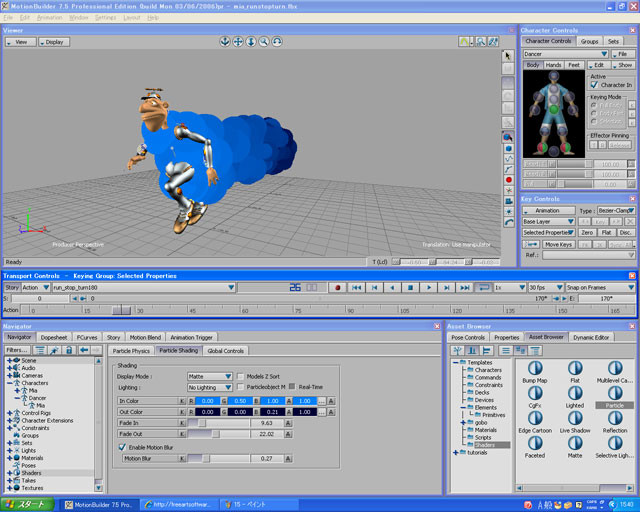The height and width of the screenshot is (512, 640).
Task: Click the lock icon in Navigator toolbar
Action: point(69,350)
